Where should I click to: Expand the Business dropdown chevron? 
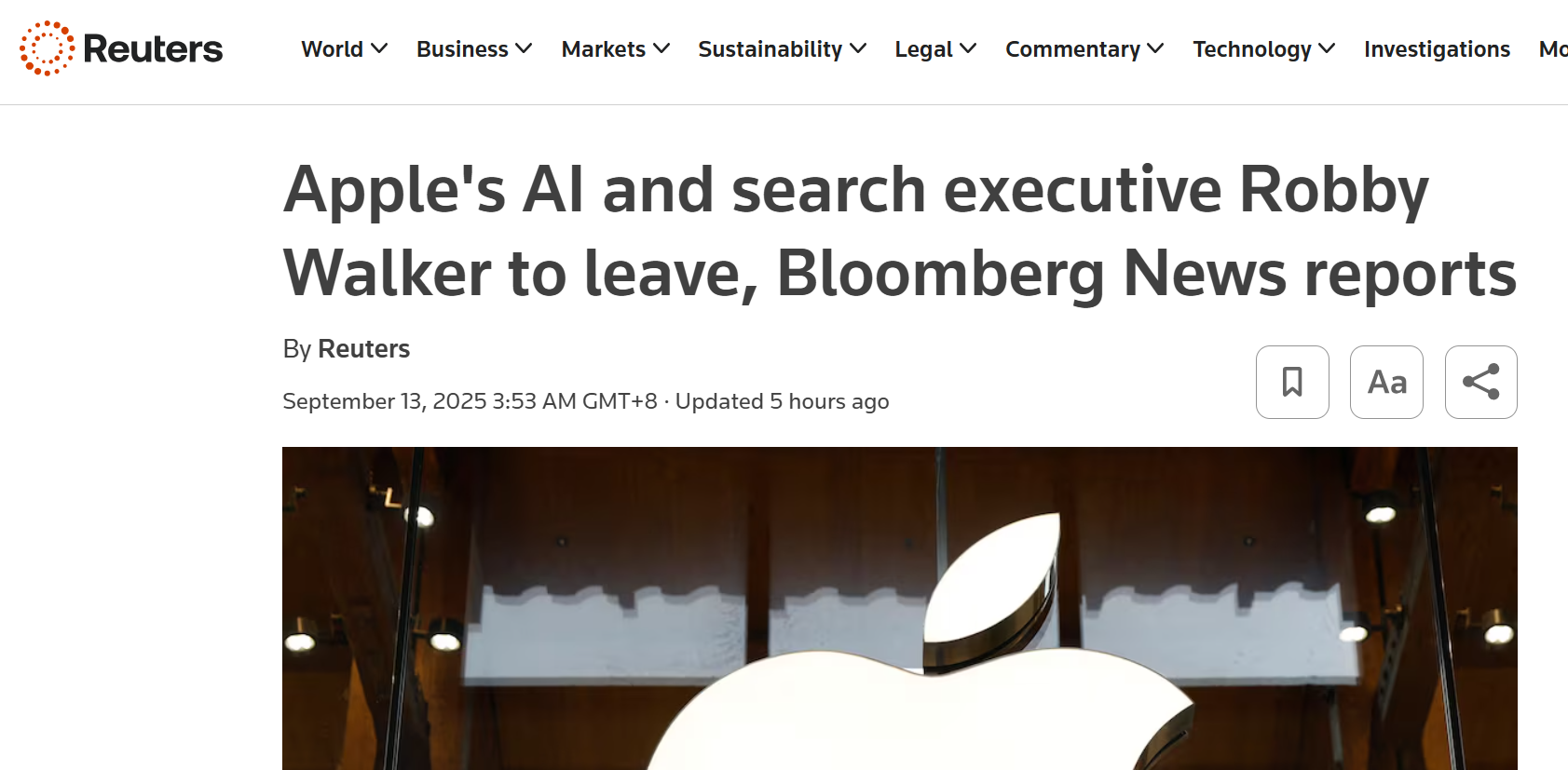point(524,48)
